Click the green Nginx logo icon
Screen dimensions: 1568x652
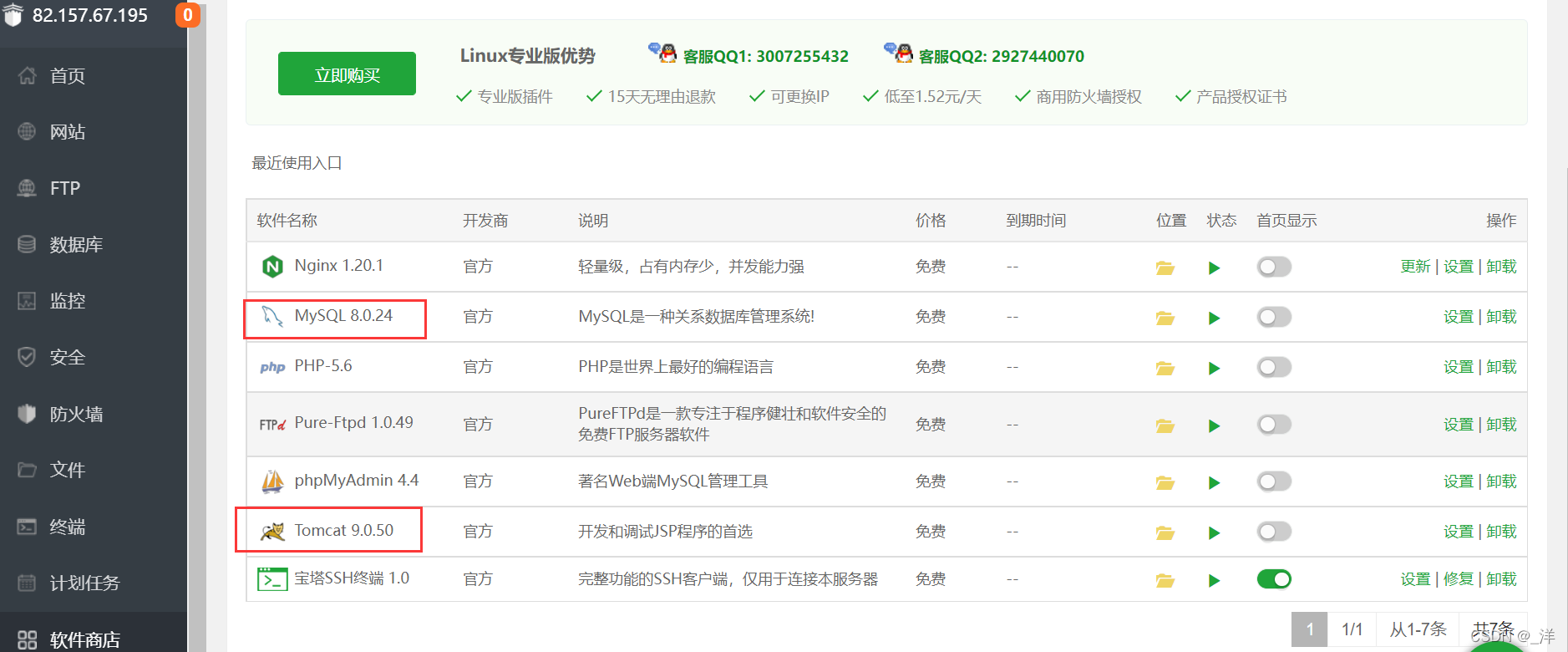[272, 267]
